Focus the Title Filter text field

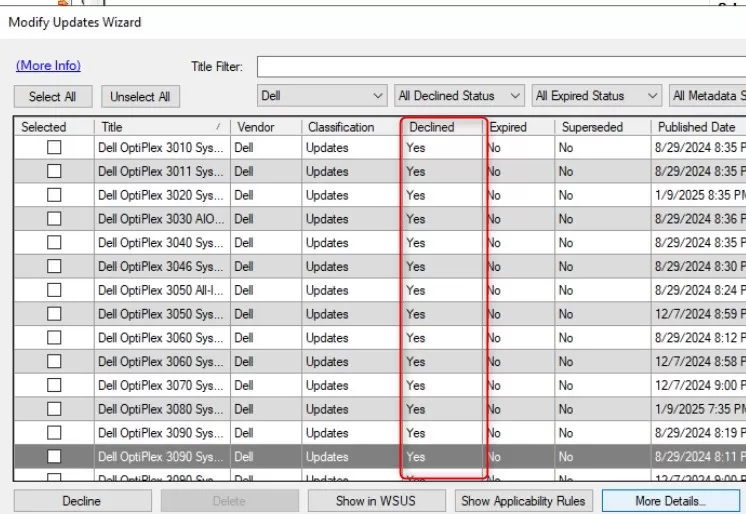pos(501,67)
